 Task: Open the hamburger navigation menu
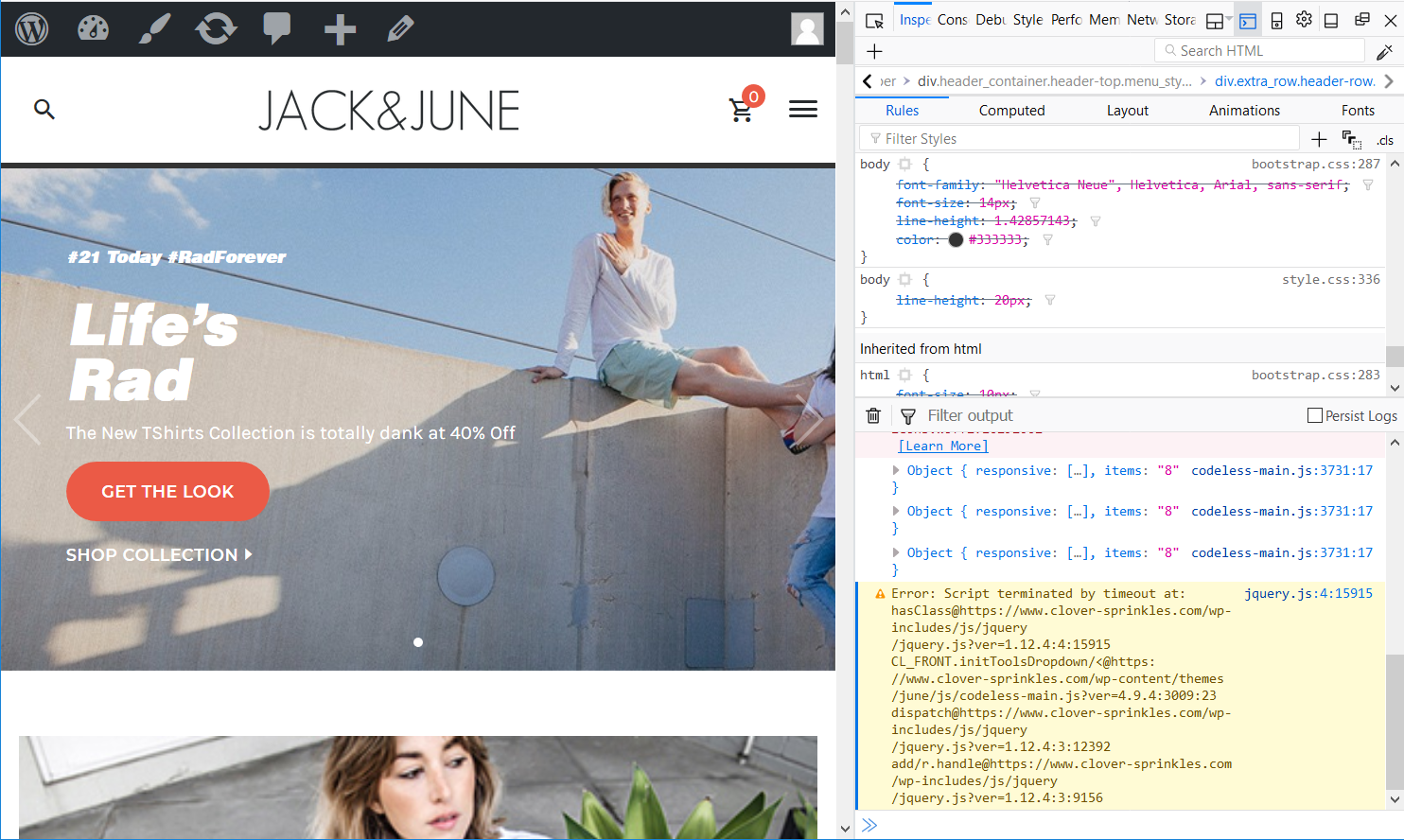pos(803,110)
